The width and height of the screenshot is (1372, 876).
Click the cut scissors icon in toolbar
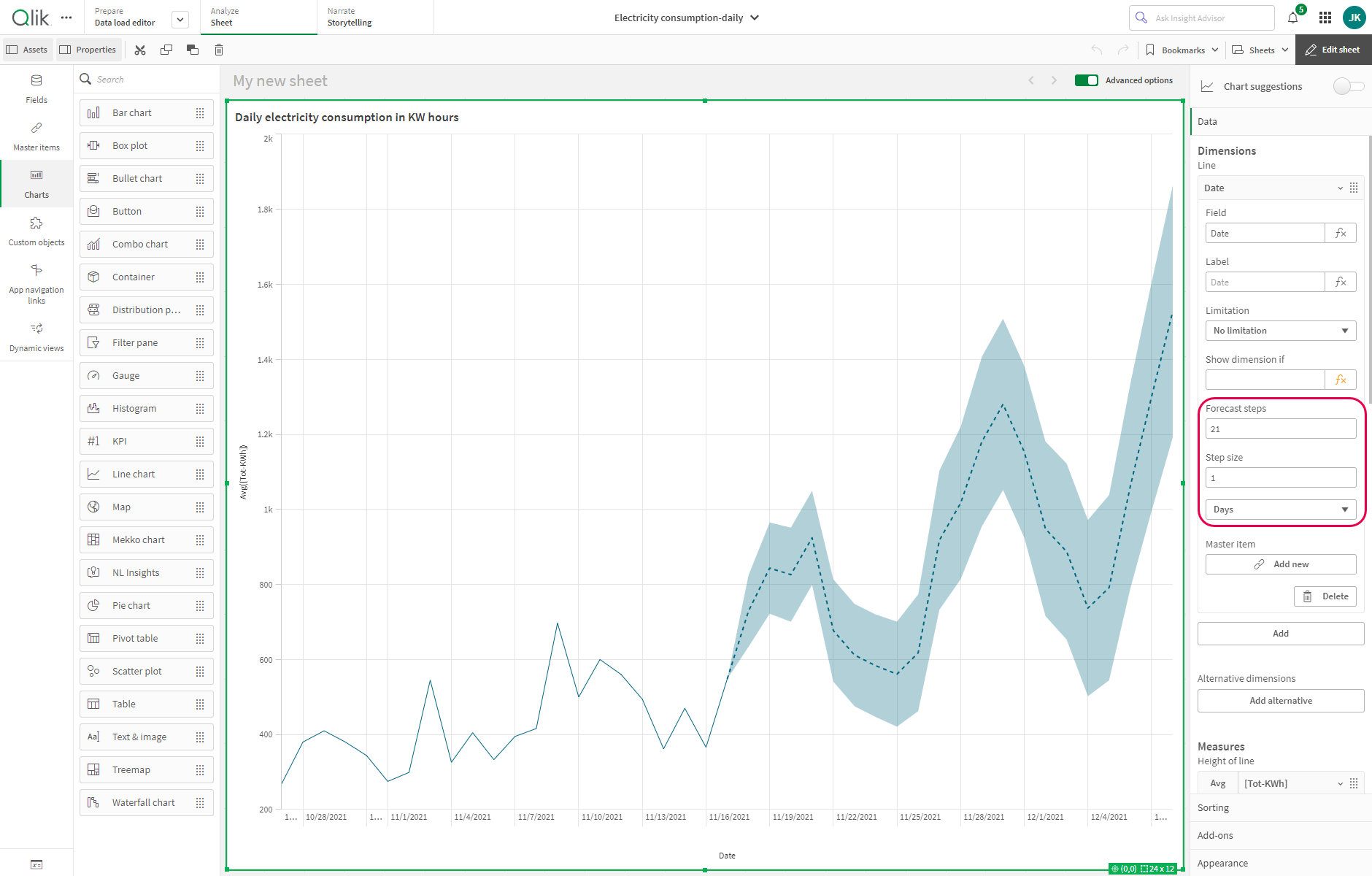click(140, 50)
